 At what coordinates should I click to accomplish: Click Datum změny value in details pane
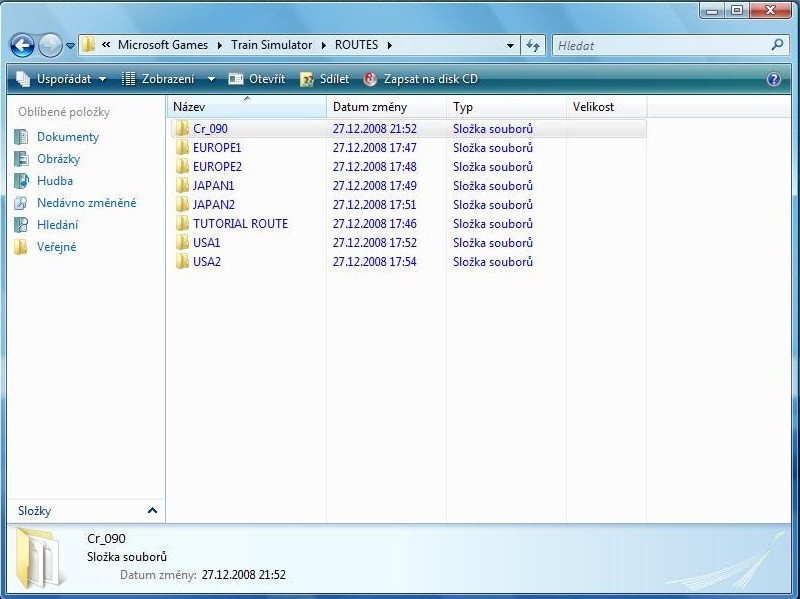pos(243,575)
